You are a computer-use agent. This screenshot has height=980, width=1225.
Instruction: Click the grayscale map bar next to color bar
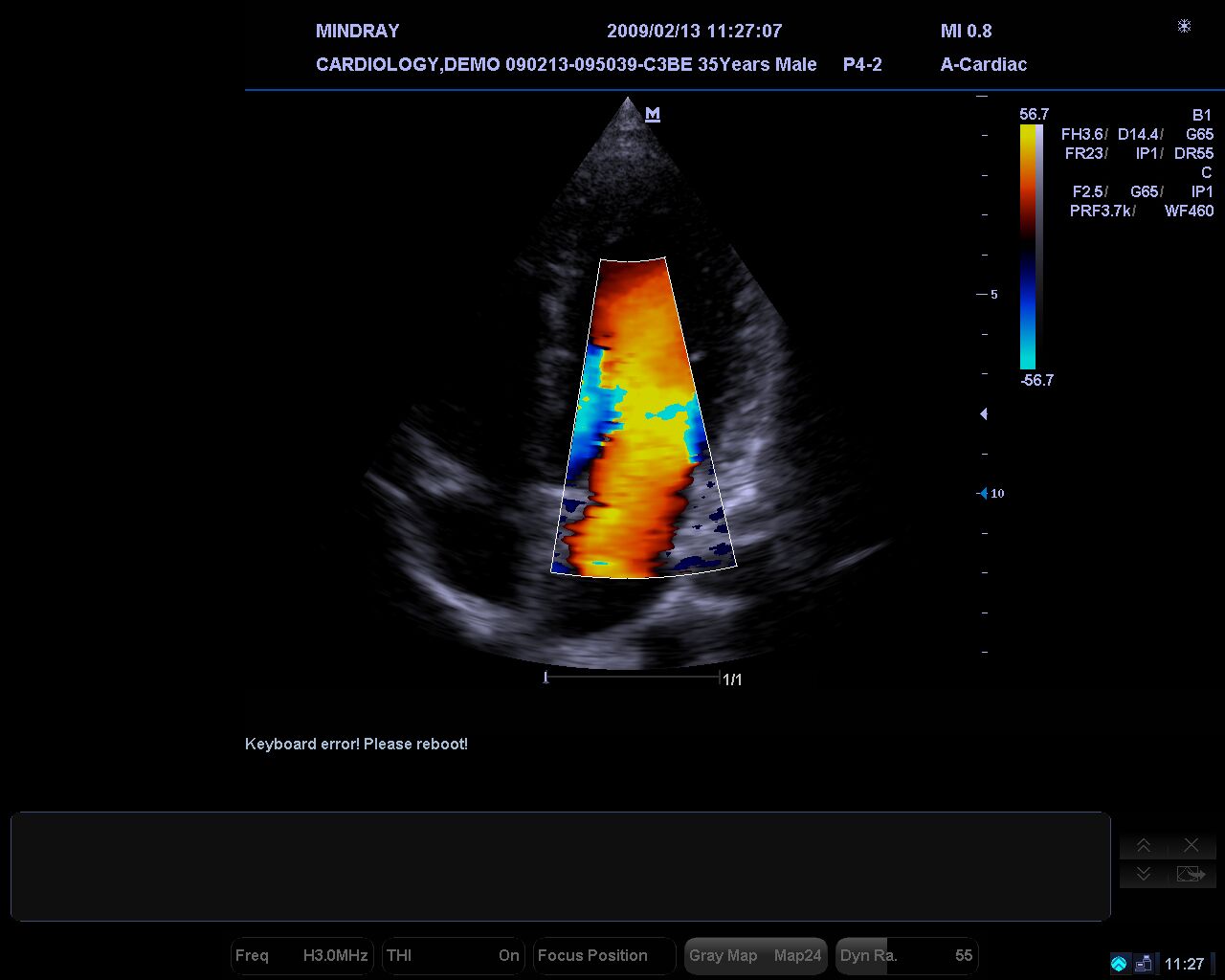tap(1039, 247)
